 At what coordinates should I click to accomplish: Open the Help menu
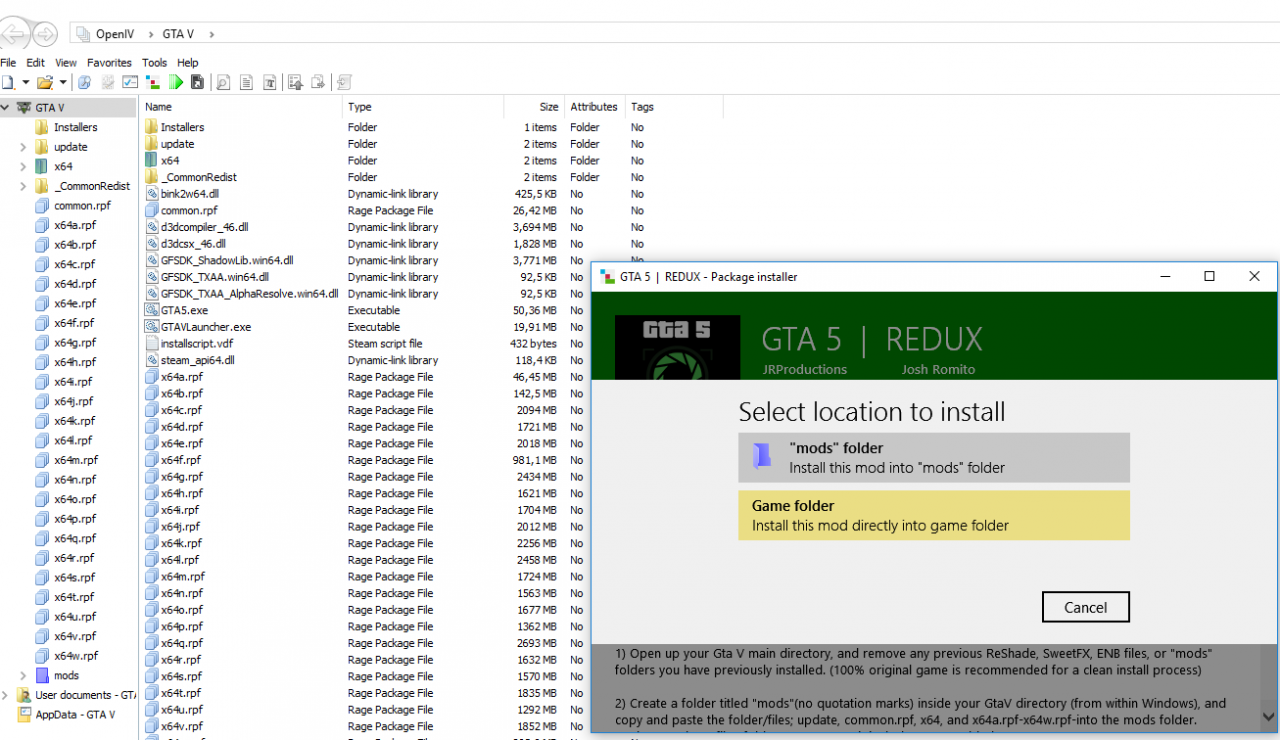click(188, 62)
